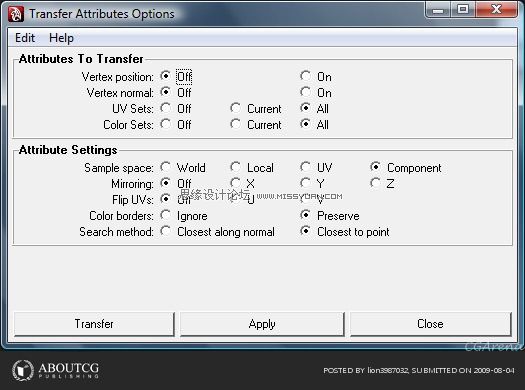Viewport: 525px width, 390px height.
Task: Click the Search method label
Action: click(x=116, y=232)
